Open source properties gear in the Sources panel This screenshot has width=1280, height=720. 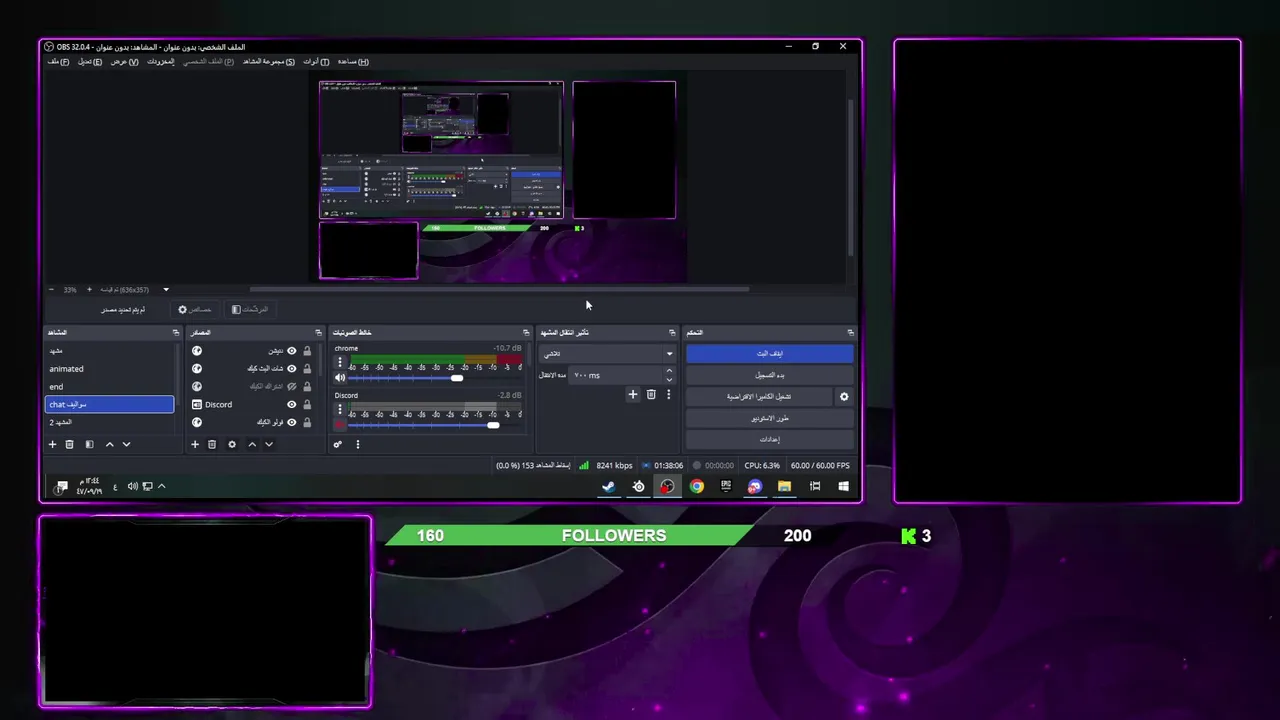click(232, 444)
